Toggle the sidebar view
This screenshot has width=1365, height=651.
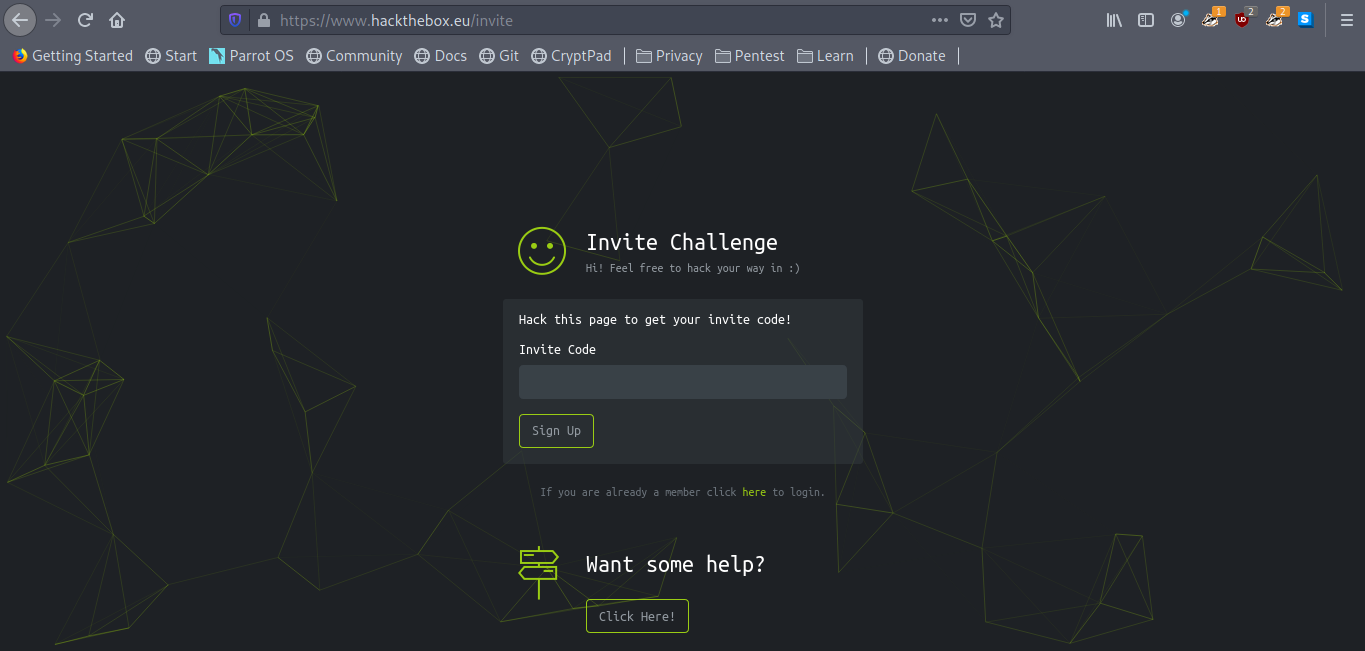(x=1146, y=20)
